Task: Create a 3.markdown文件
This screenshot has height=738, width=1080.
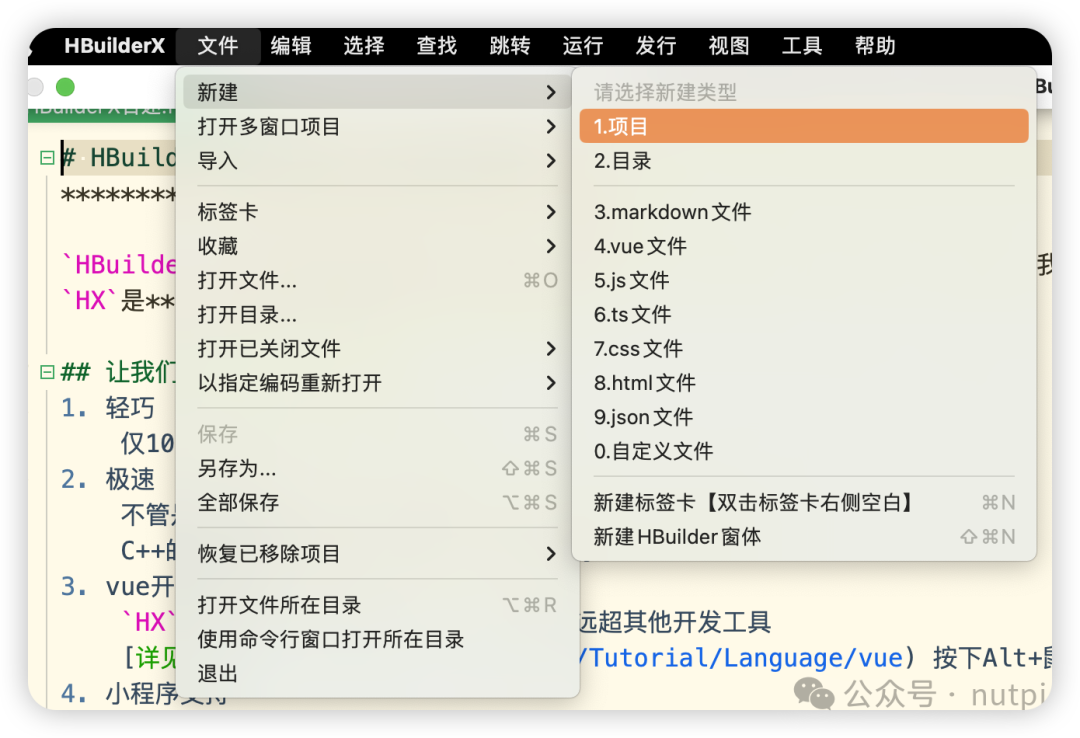Action: (804, 212)
